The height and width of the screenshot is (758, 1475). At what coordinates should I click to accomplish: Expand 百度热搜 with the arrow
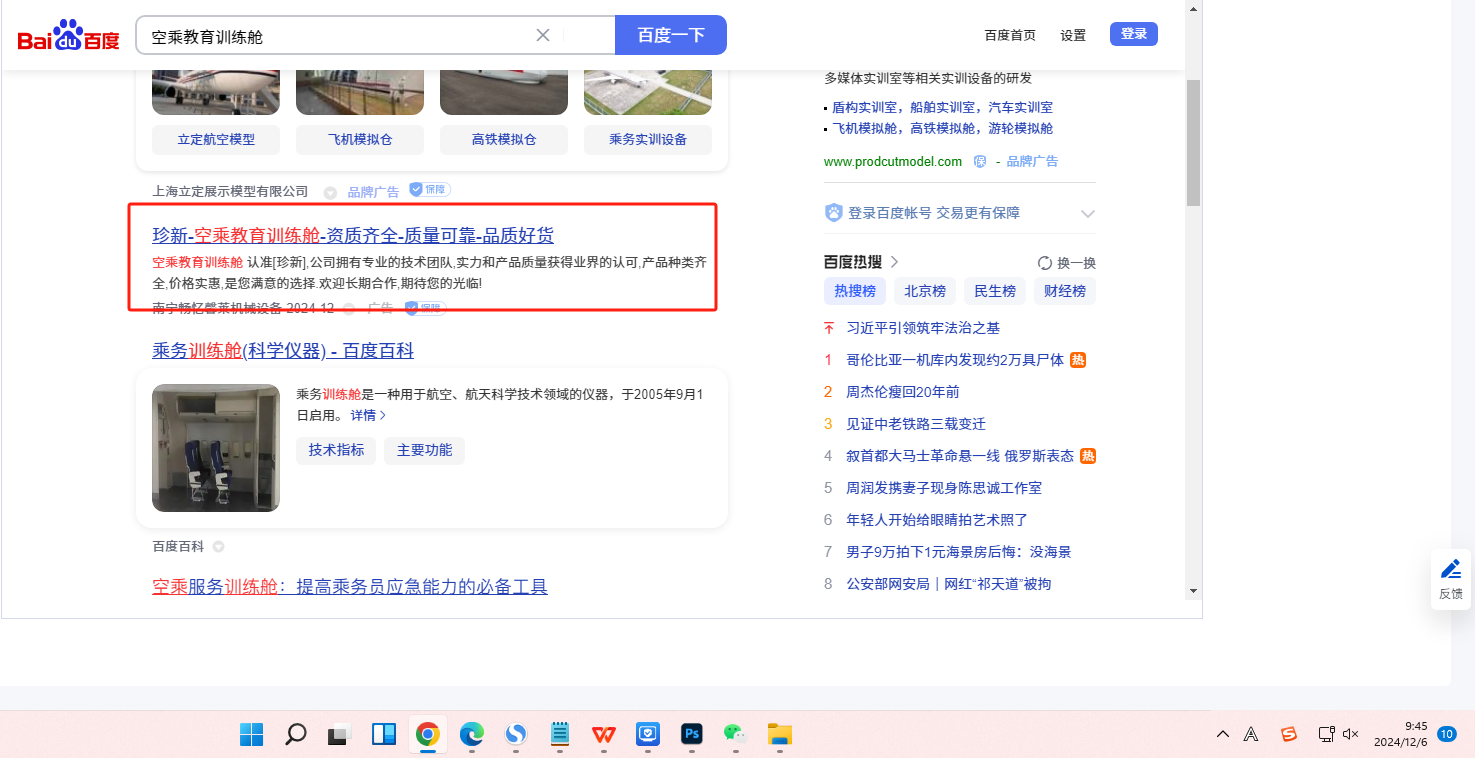894,262
